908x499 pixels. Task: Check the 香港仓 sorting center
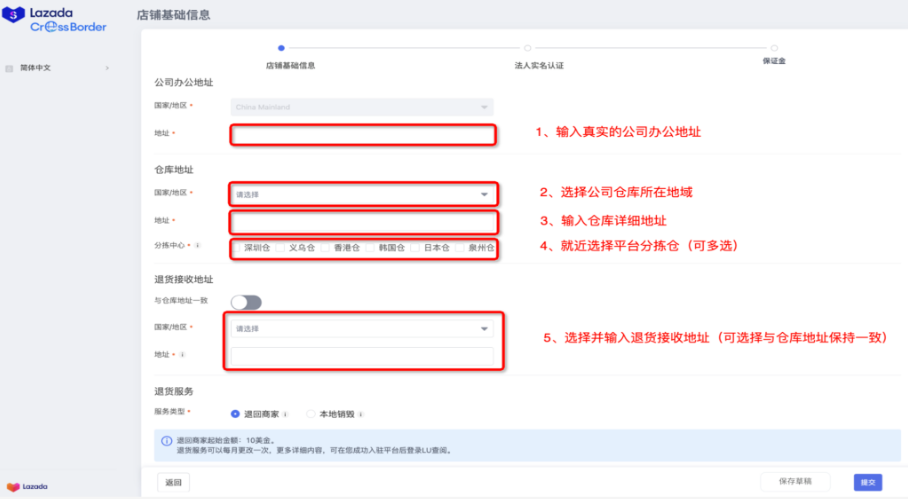[325, 248]
